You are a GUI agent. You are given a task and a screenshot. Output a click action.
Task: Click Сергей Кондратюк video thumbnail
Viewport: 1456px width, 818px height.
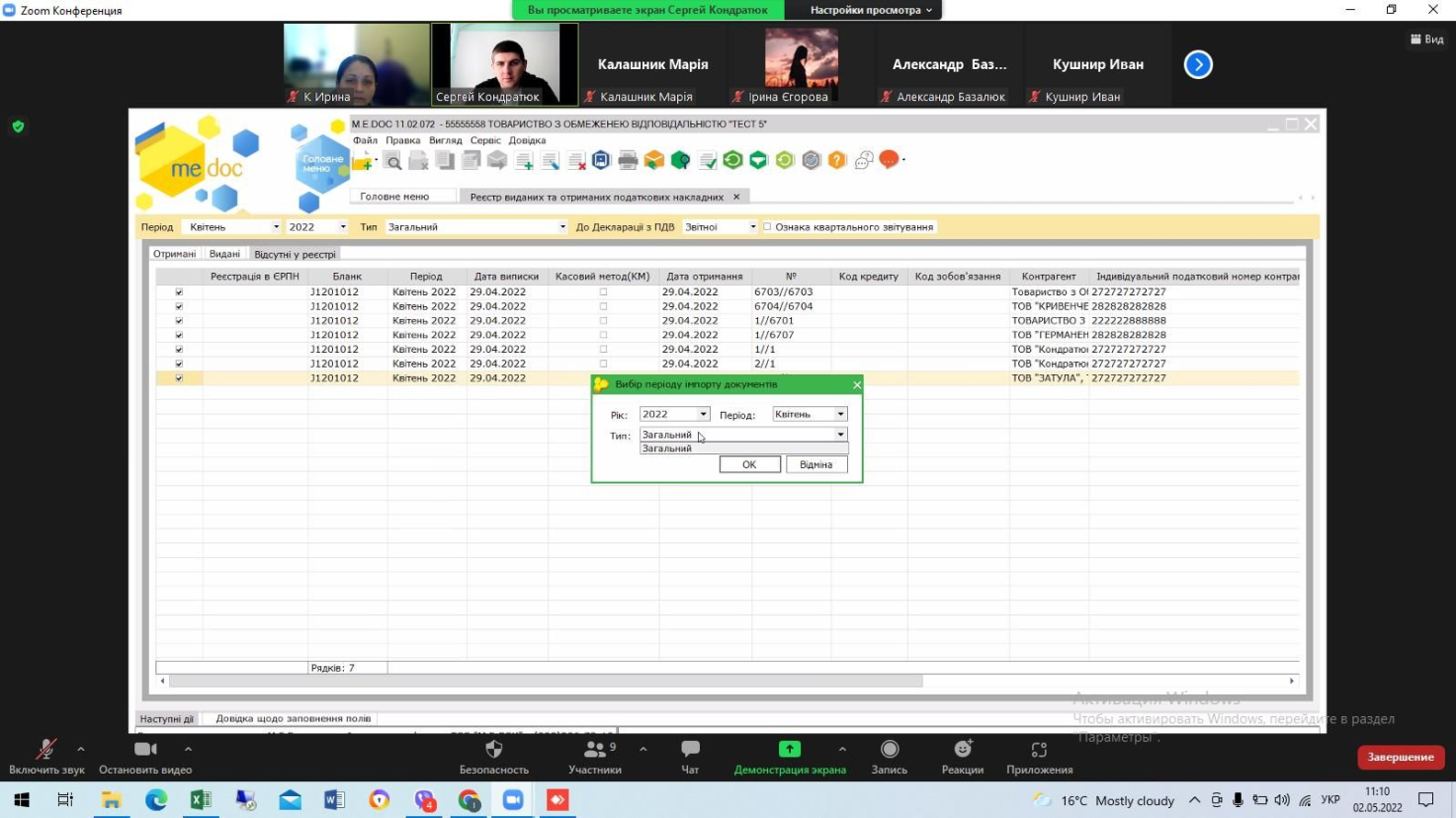tap(504, 64)
